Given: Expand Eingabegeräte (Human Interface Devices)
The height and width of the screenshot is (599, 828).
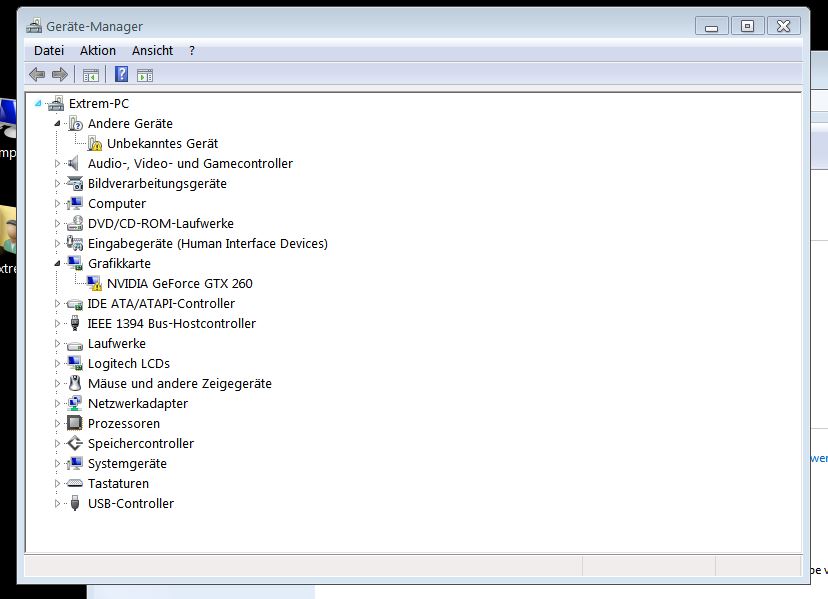Looking at the screenshot, I should pyautogui.click(x=58, y=244).
